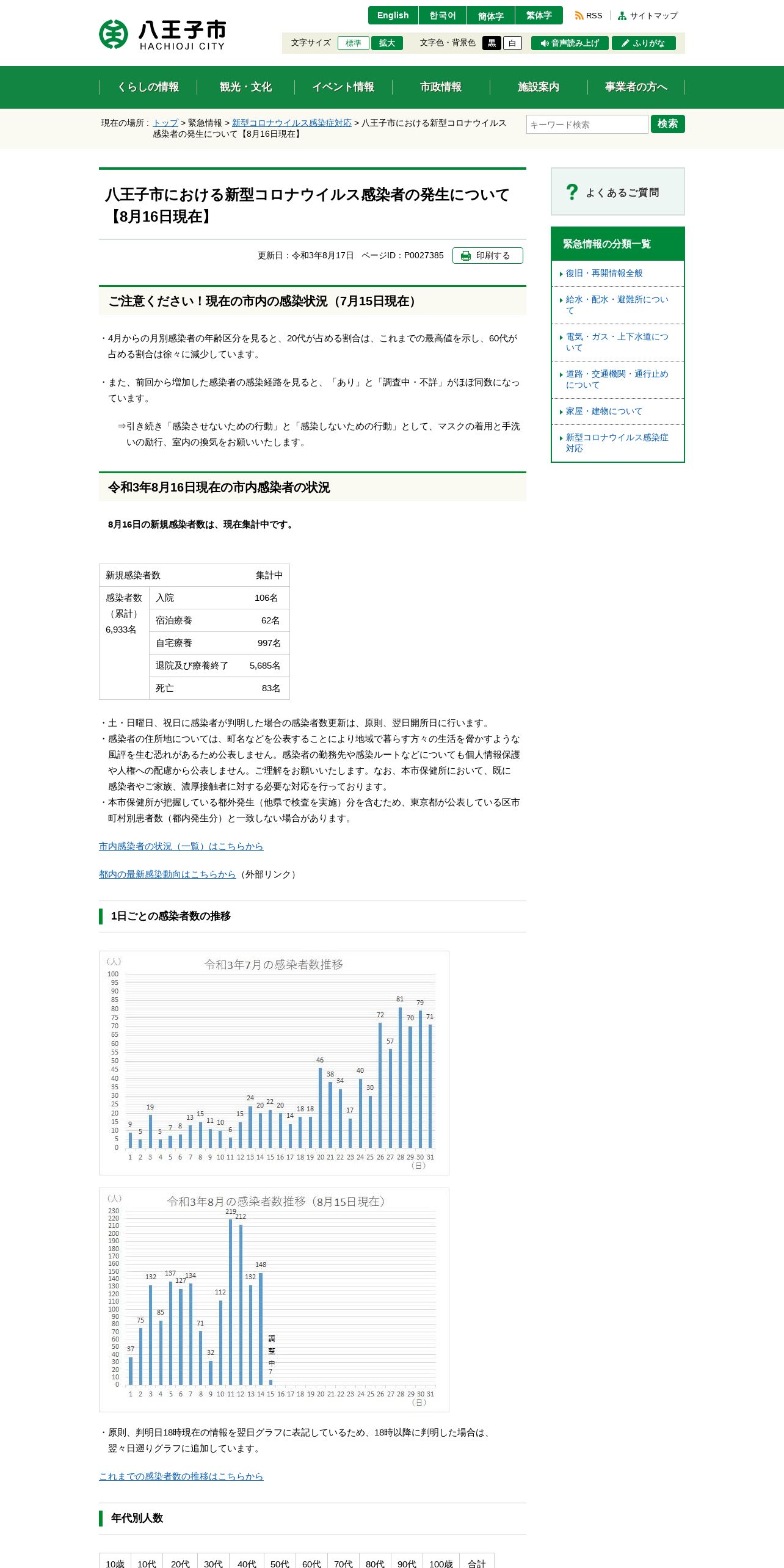Click the 更新日：令和3年8月17日 text
Screen dimensions: 784x1568
click(305, 255)
